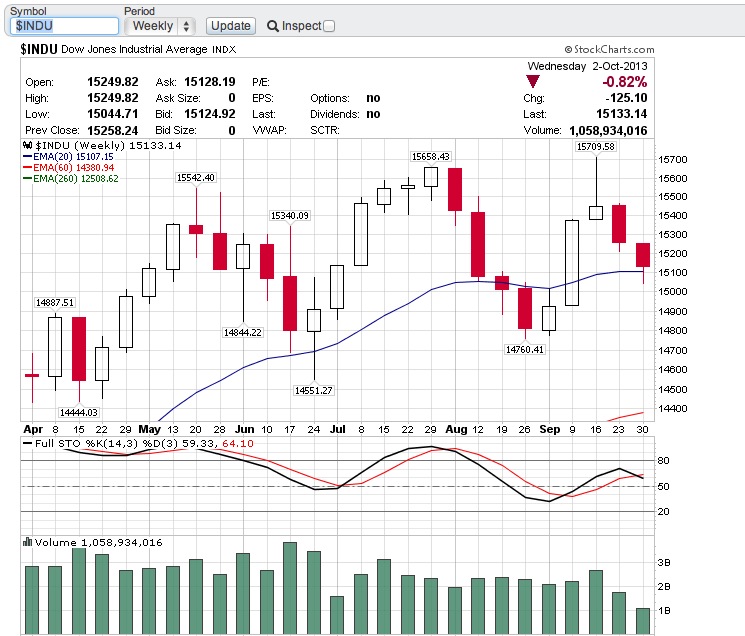Click the 14887.51 price label

[55, 303]
